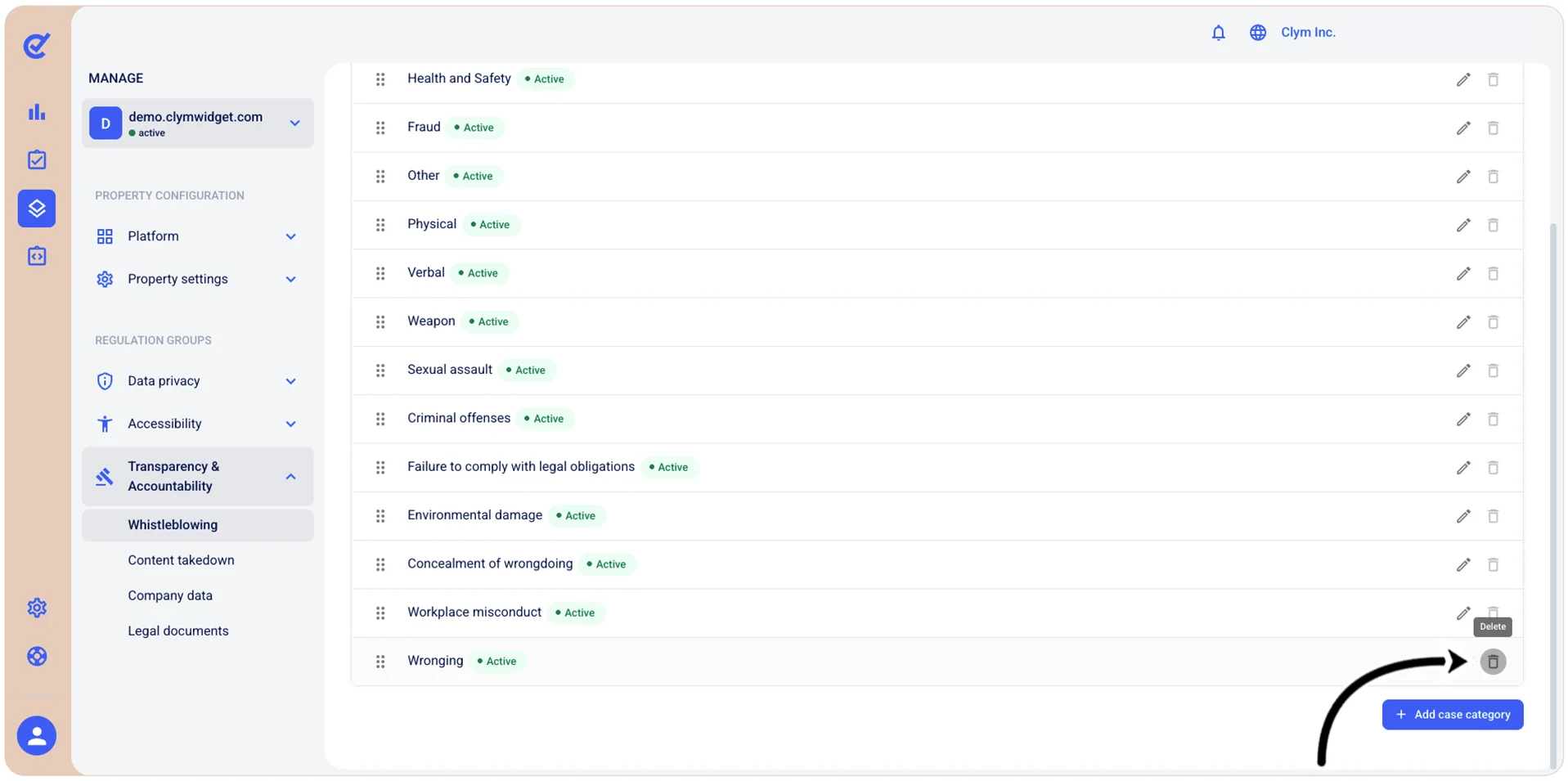
Task: Edit the Environmental damage category
Action: click(x=1462, y=516)
